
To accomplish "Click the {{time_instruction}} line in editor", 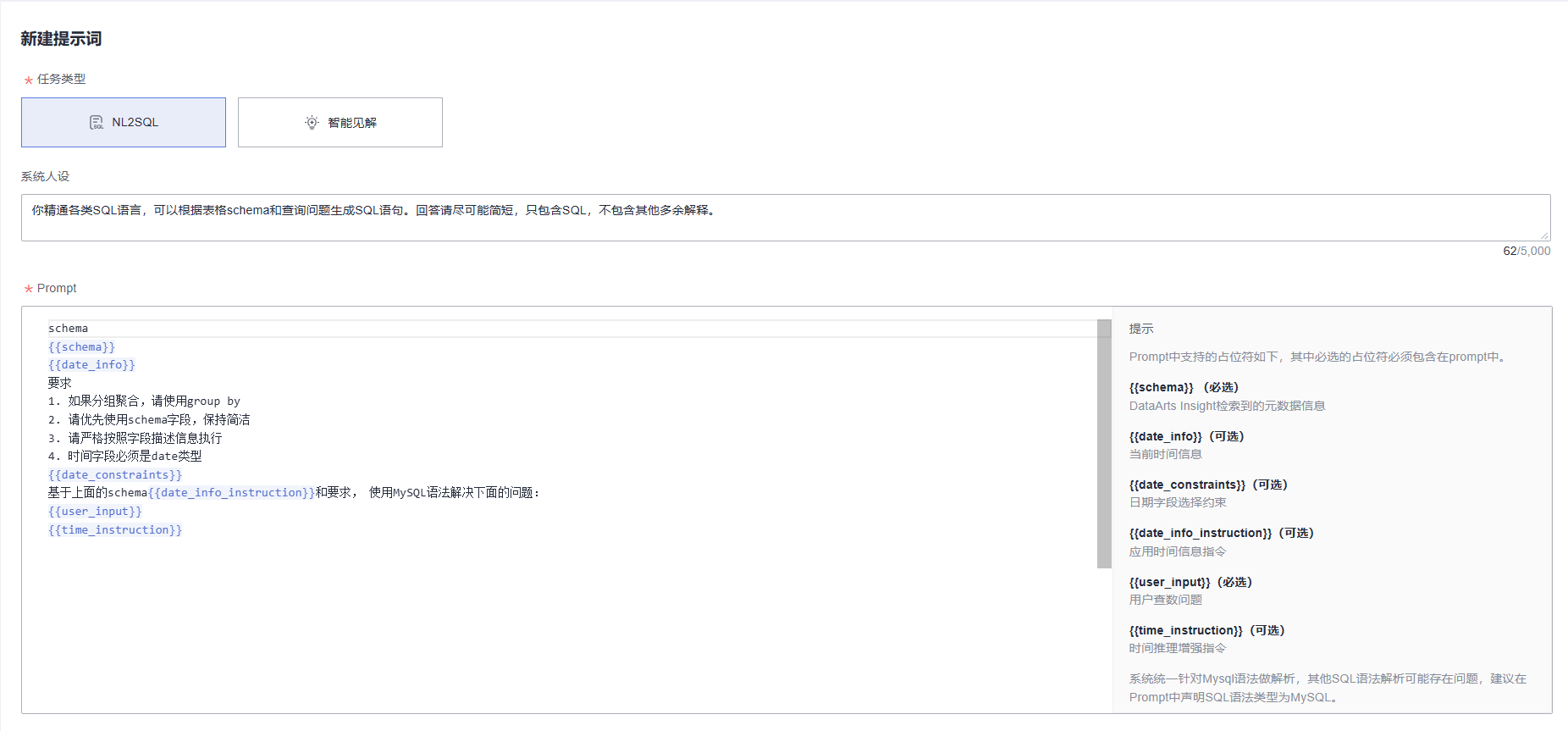I will 115,530.
